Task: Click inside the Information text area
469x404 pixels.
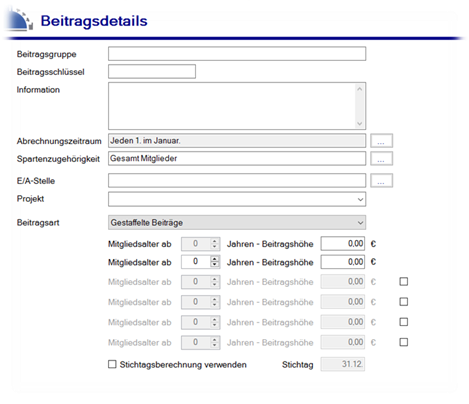Action: pos(232,106)
